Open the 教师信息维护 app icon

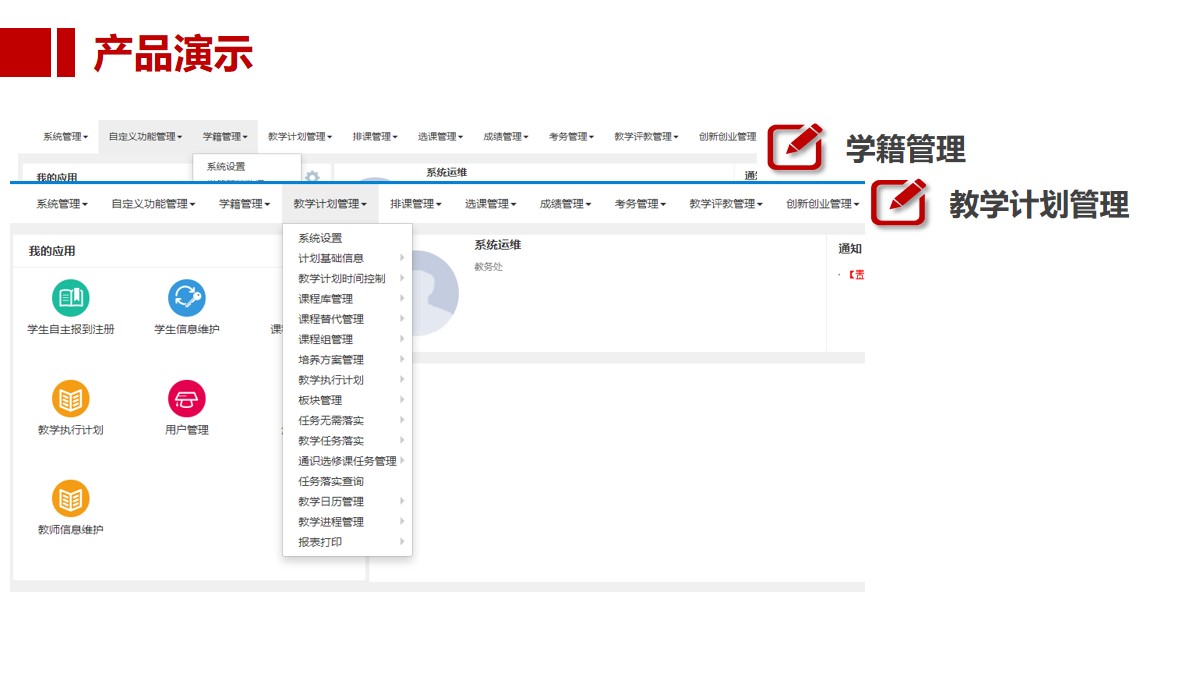(70, 498)
